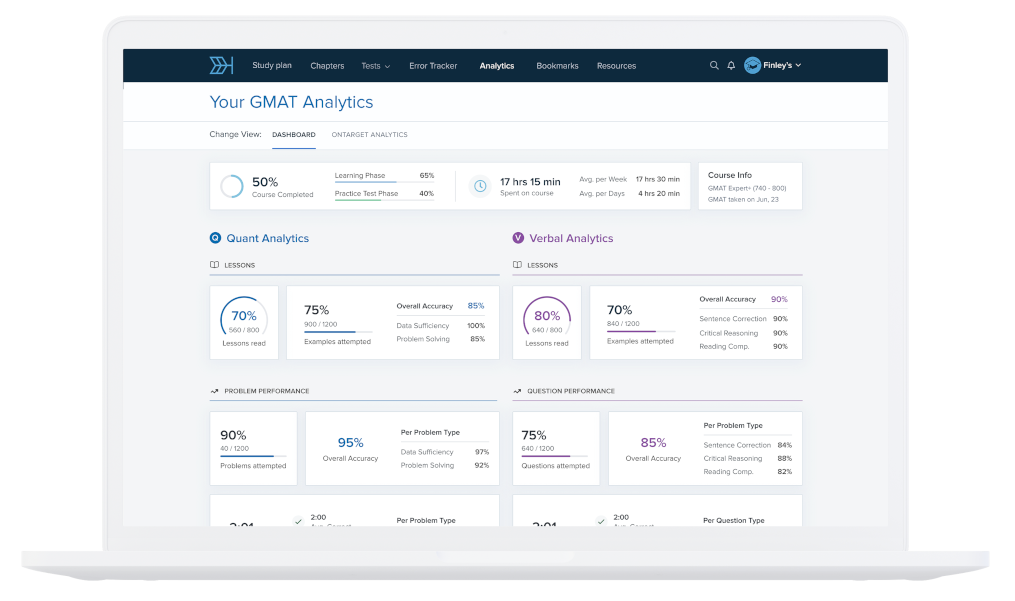The height and width of the screenshot is (601, 1015).
Task: Expand the Tests dropdown menu
Action: pos(375,66)
